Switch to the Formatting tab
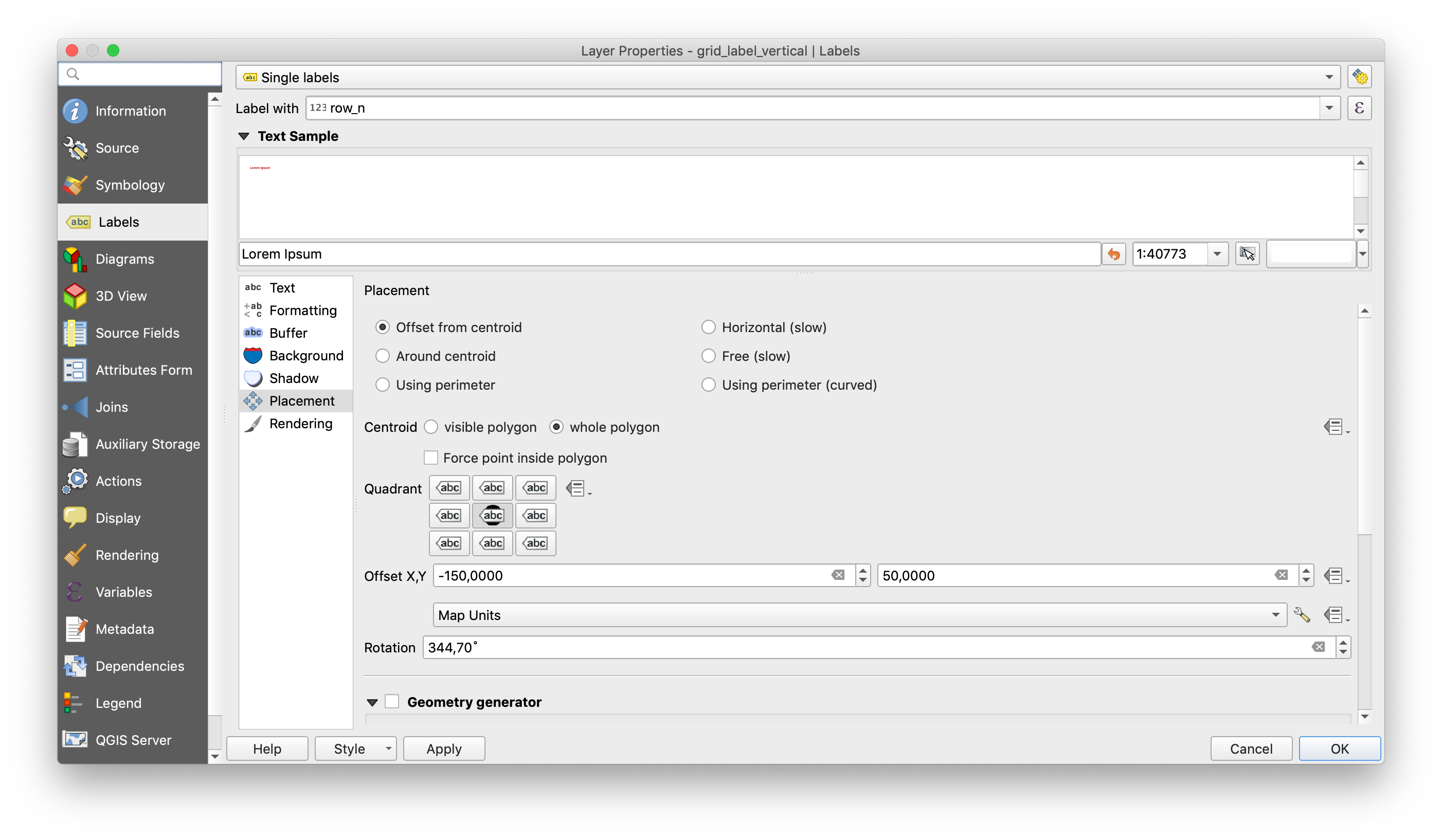The height and width of the screenshot is (840, 1442). coord(303,310)
